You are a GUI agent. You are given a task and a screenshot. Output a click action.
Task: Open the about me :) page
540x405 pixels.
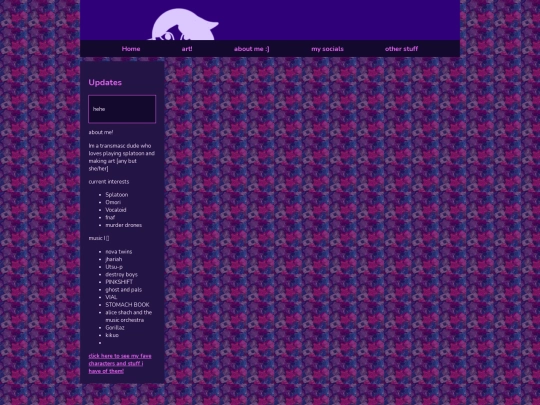coord(252,49)
